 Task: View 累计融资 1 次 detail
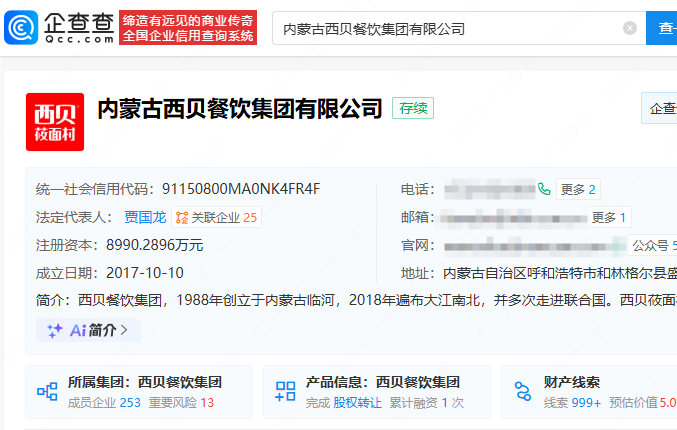point(427,403)
